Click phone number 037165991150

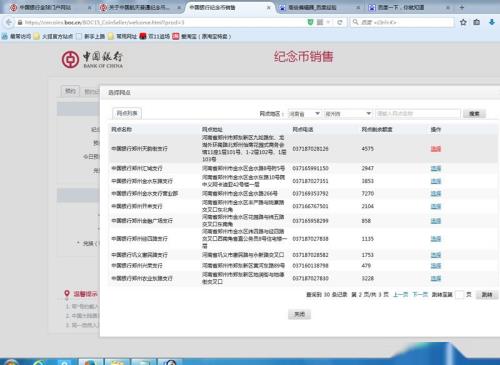click(310, 168)
